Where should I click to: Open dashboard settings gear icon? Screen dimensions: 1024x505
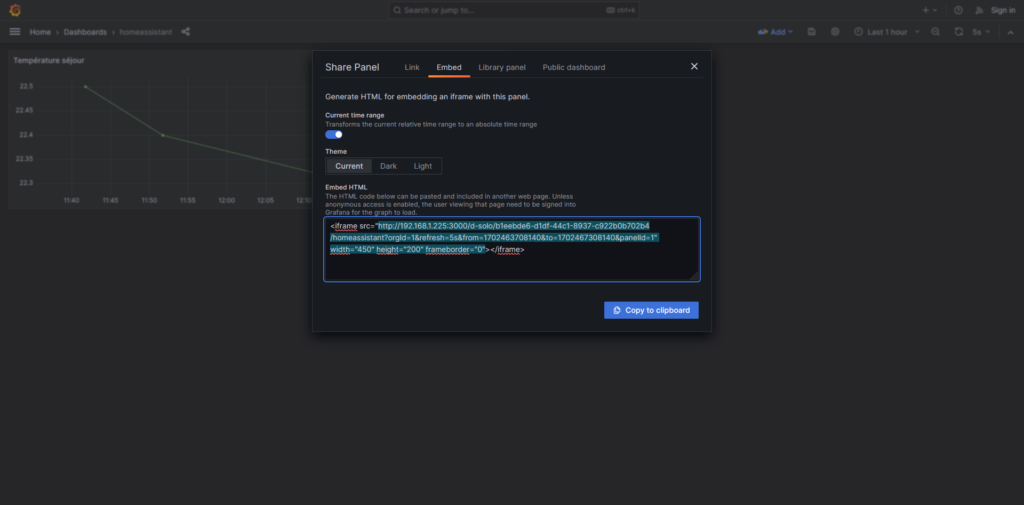[x=835, y=31]
